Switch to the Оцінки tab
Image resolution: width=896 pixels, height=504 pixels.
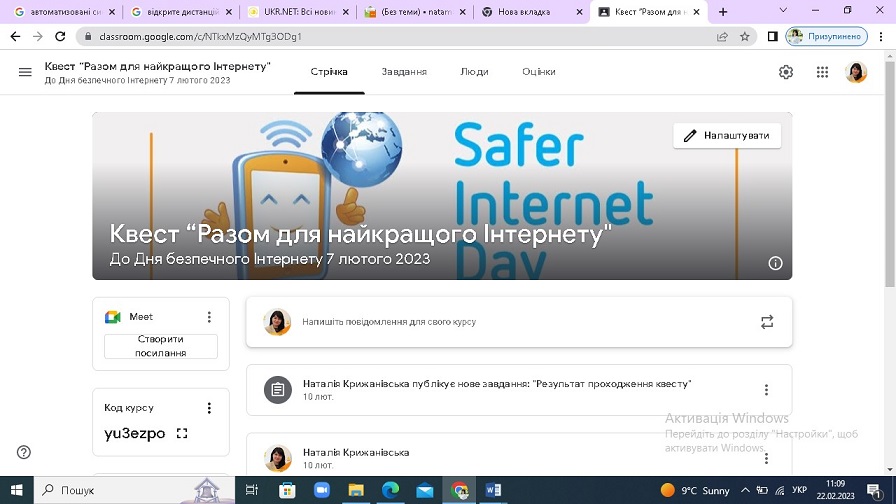[539, 72]
